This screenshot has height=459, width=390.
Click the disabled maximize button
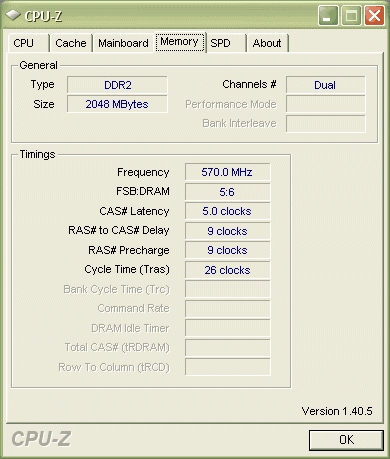click(351, 15)
